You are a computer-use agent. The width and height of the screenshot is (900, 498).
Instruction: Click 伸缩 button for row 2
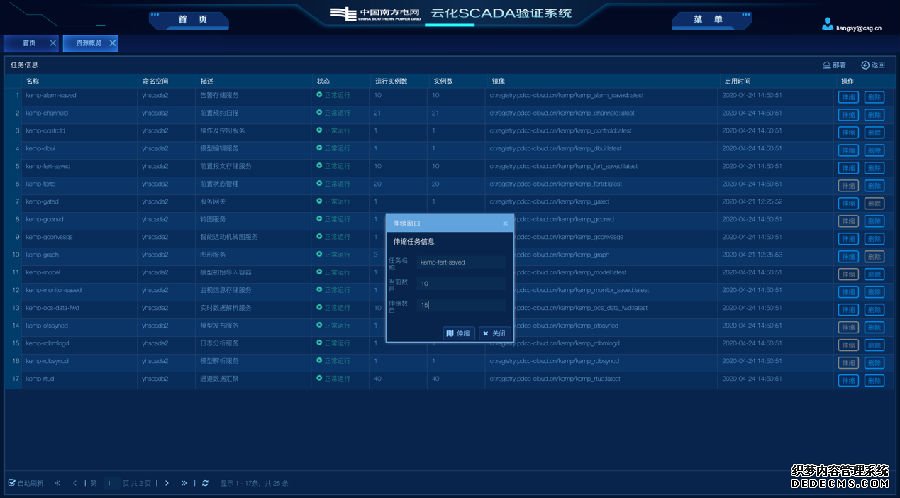[x=848, y=115]
